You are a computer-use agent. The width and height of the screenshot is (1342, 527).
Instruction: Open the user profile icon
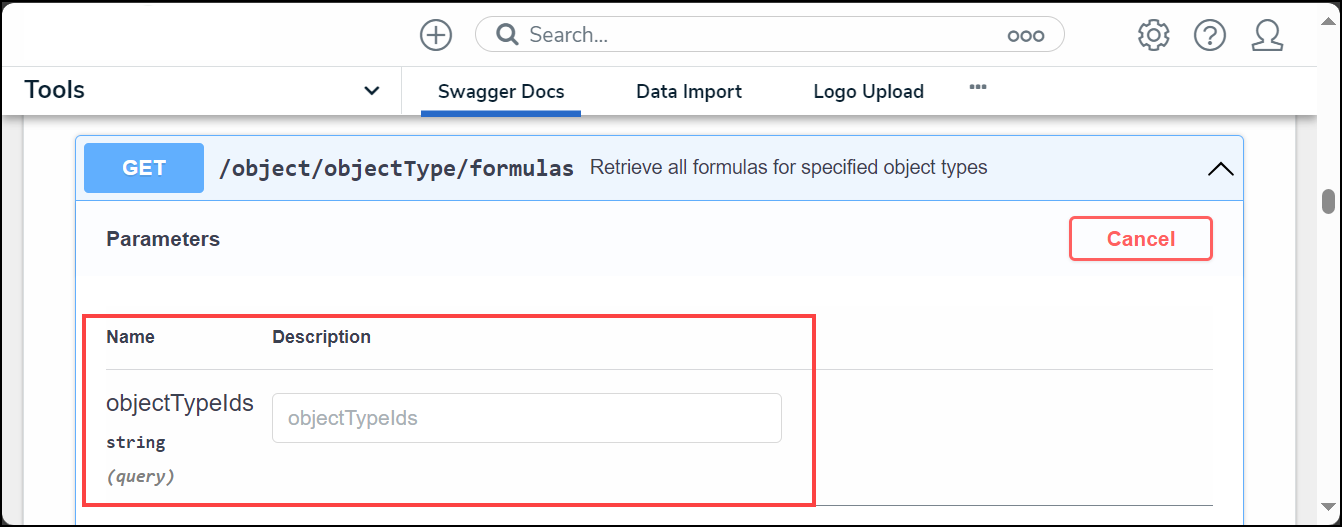[1267, 35]
